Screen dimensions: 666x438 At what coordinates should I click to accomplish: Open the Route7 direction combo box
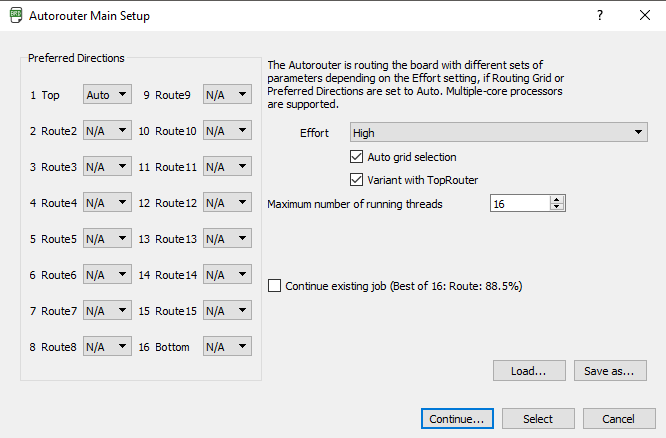coord(107,311)
